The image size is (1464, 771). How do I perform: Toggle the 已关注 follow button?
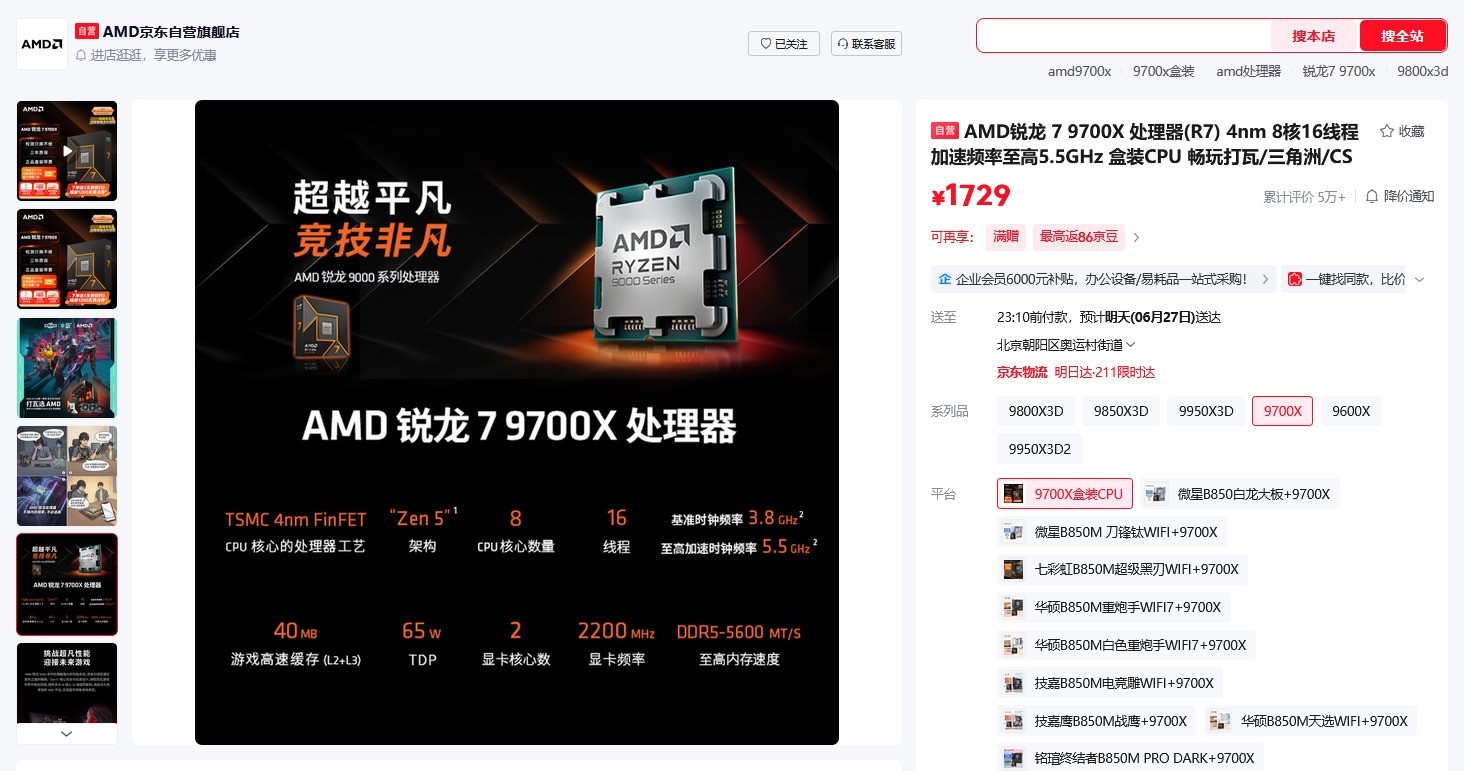click(784, 44)
